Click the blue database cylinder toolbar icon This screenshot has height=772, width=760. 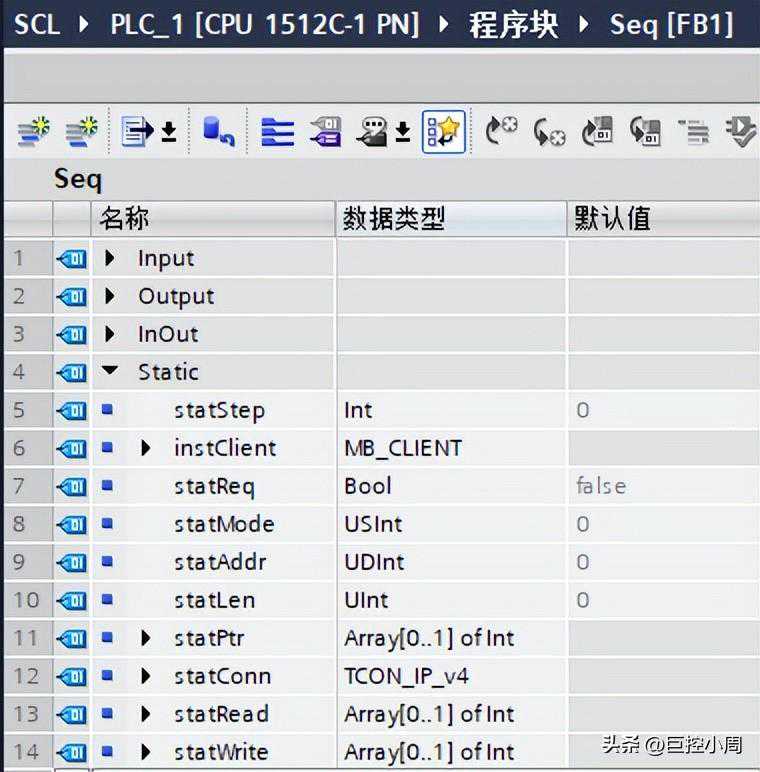[x=217, y=131]
